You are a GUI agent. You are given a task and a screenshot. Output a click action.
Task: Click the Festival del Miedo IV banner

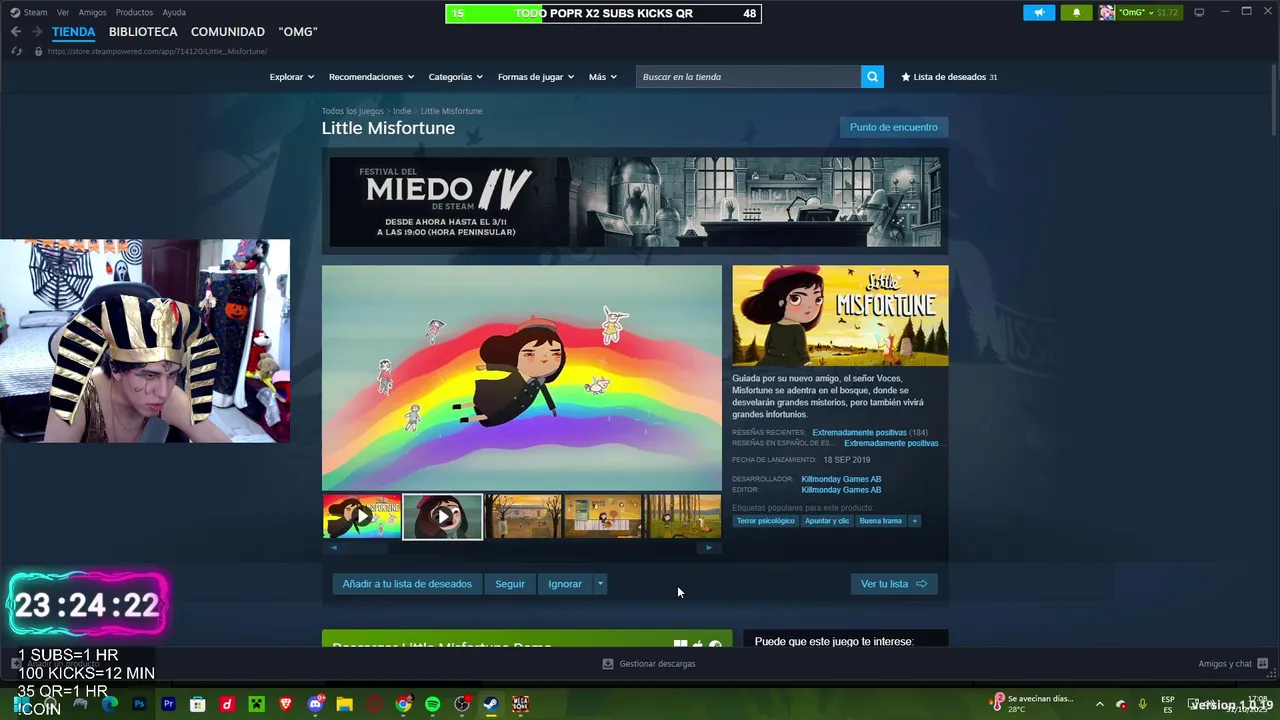(x=635, y=202)
